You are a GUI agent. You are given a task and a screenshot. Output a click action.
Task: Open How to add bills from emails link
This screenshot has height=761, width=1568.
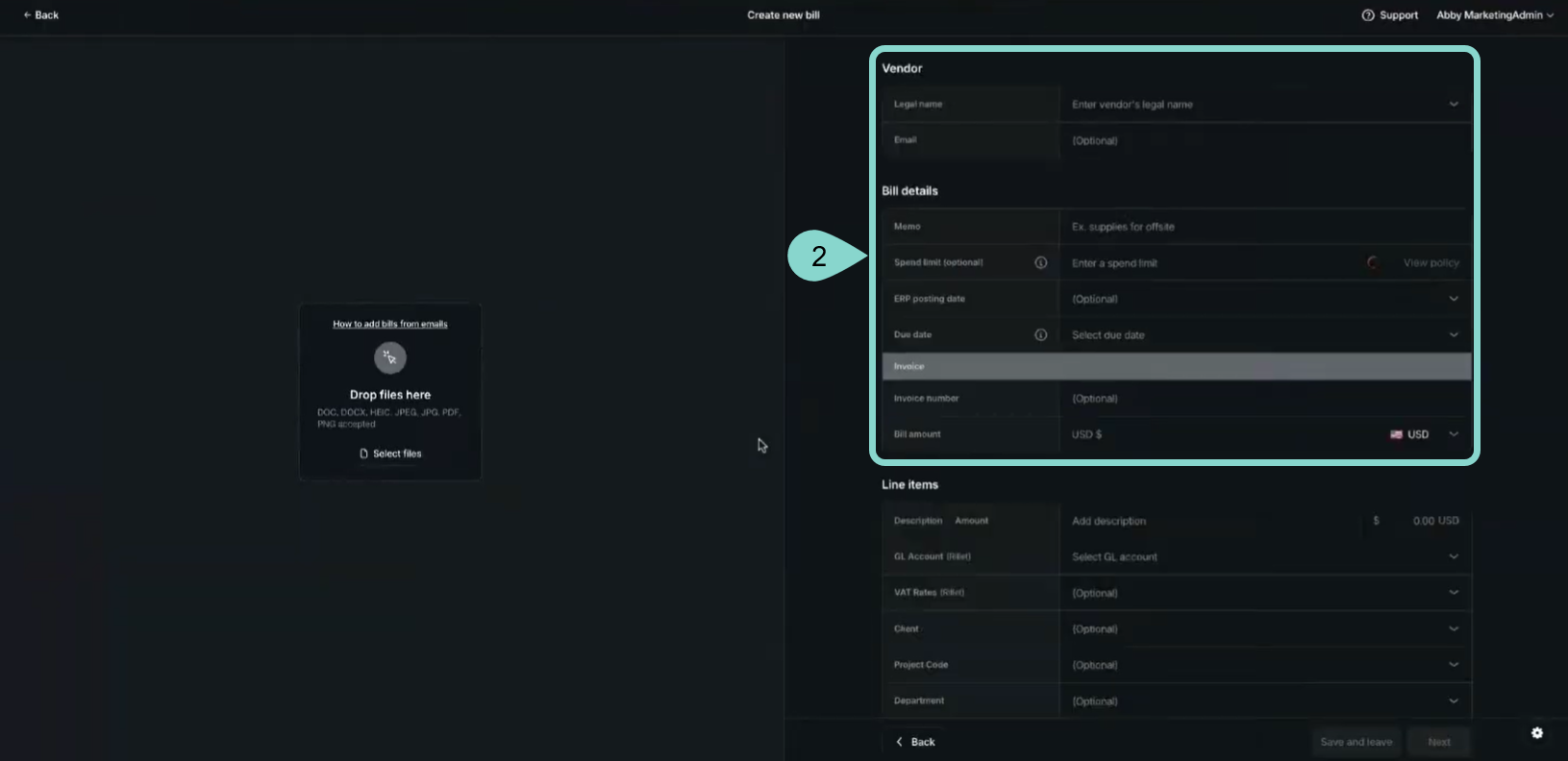point(390,324)
